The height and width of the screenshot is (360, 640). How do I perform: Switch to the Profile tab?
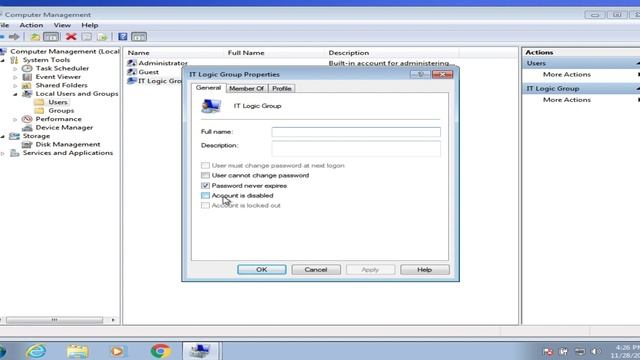(282, 88)
